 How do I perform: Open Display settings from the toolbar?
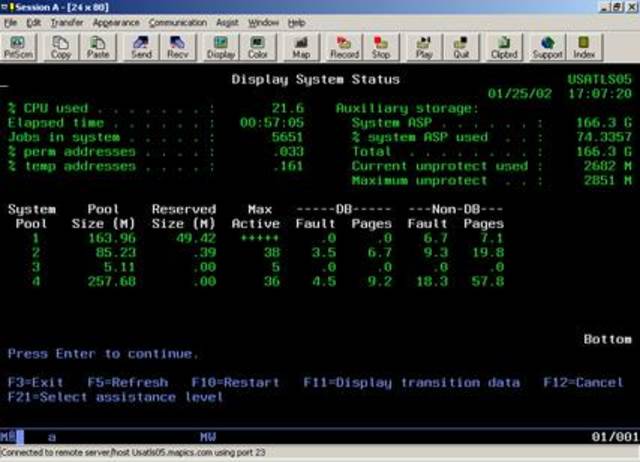(221, 48)
